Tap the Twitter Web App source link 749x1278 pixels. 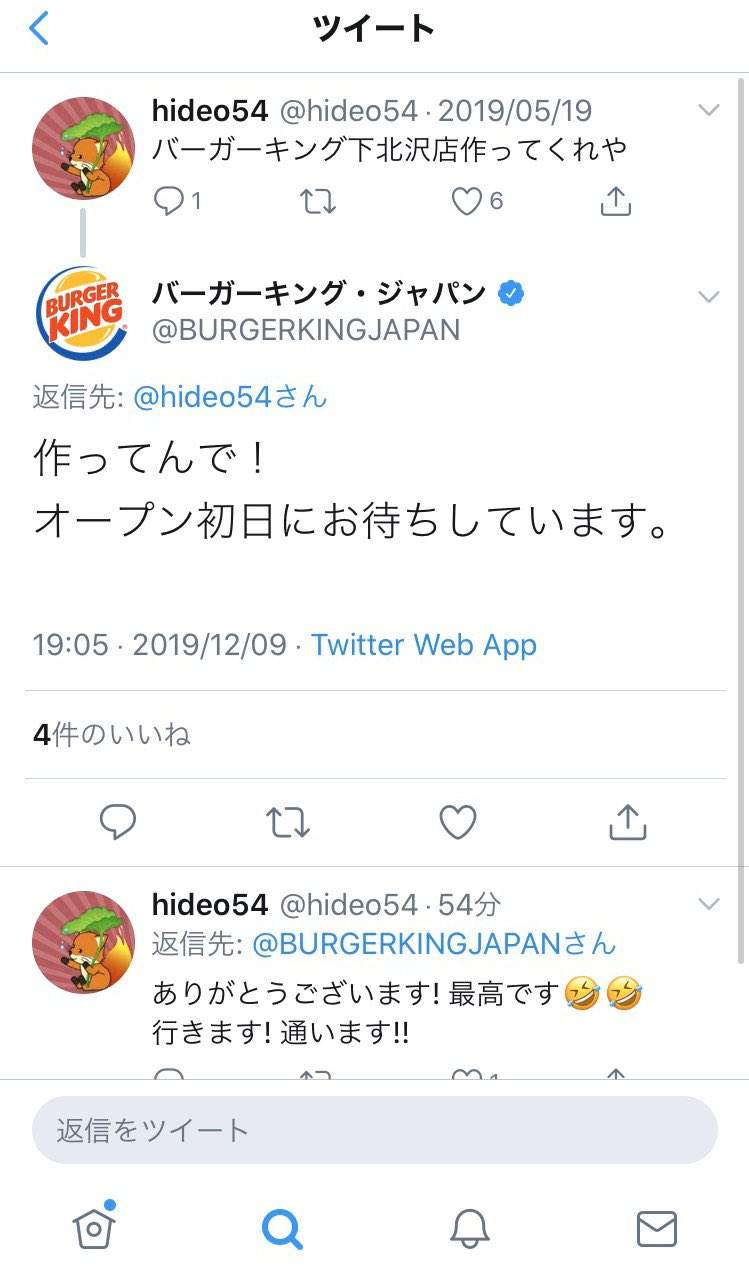coord(424,645)
